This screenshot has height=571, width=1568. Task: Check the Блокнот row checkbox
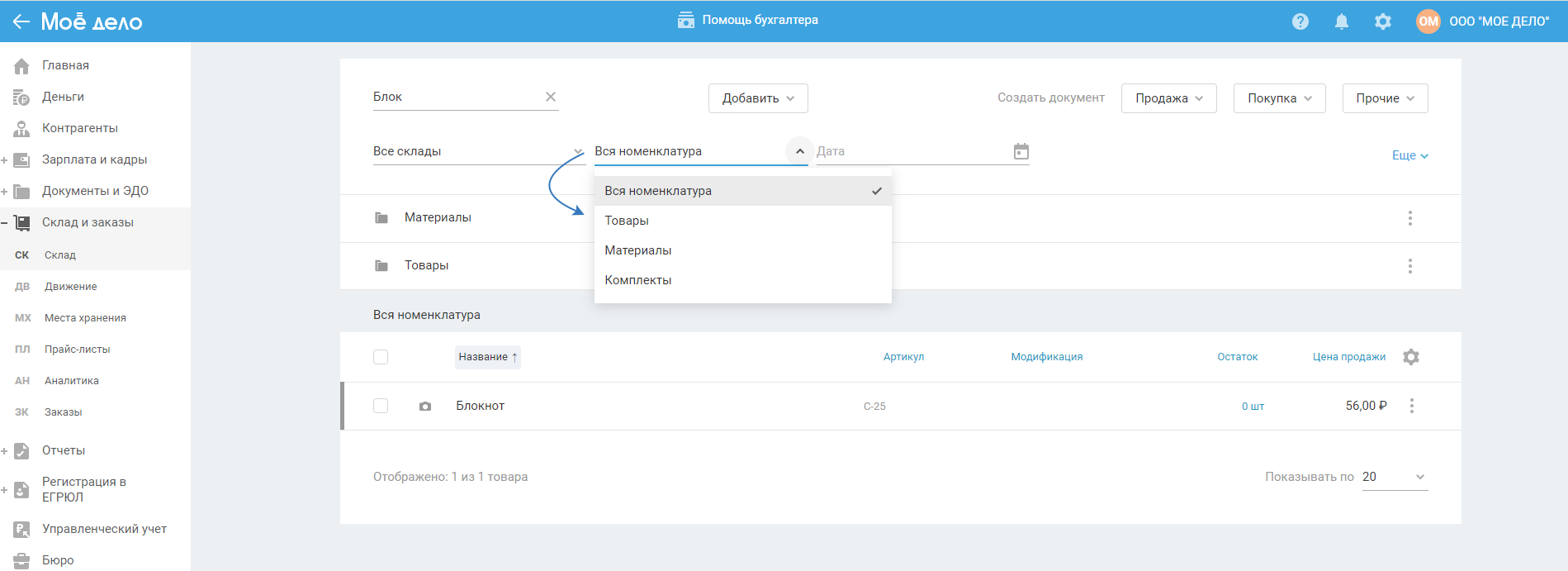pyautogui.click(x=381, y=406)
